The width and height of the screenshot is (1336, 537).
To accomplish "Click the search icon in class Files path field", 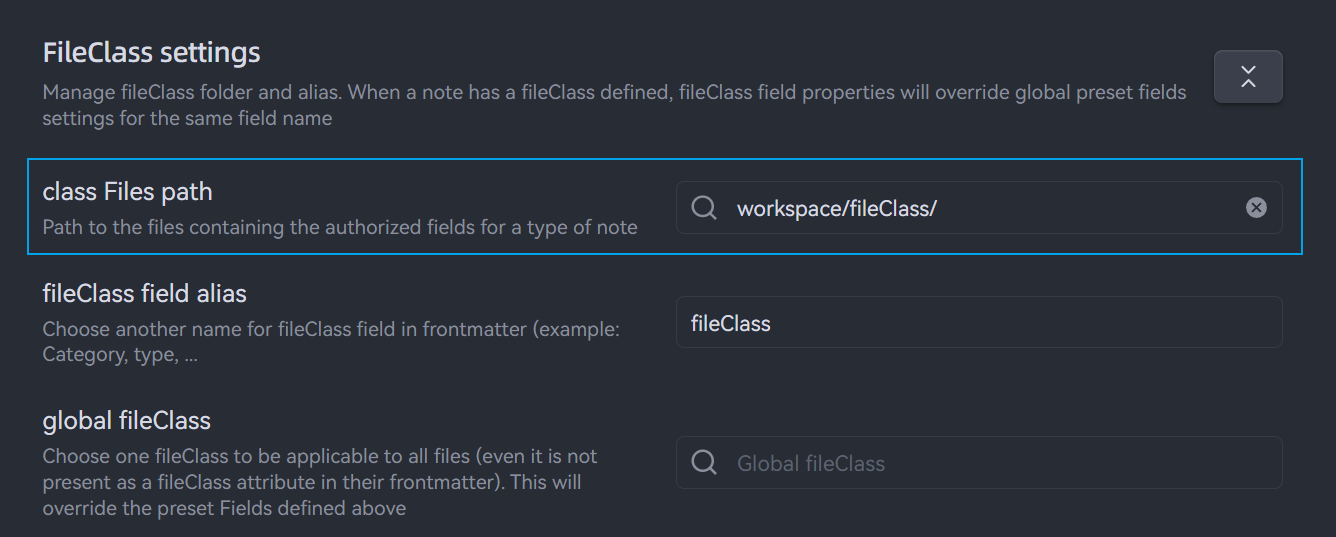I will [704, 208].
